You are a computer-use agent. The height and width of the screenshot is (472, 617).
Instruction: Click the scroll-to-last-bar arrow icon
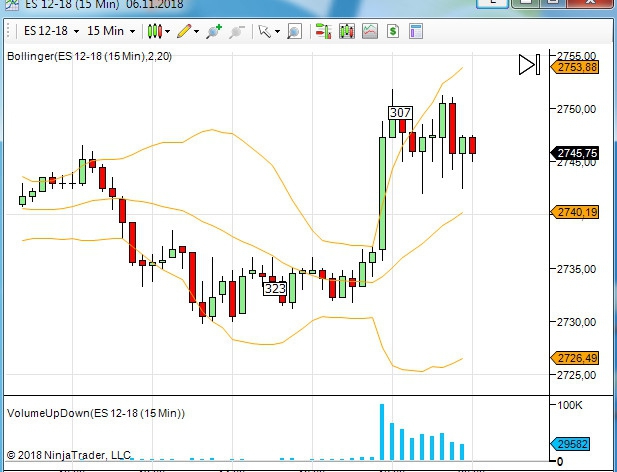[529, 65]
